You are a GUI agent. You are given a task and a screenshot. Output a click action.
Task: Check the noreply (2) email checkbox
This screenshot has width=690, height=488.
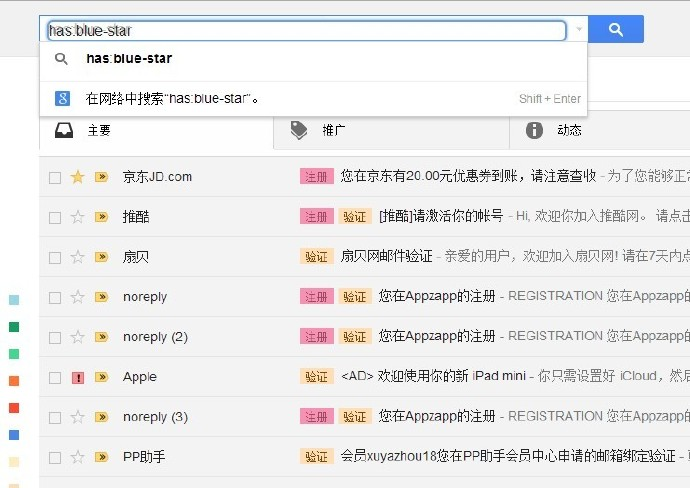point(55,338)
